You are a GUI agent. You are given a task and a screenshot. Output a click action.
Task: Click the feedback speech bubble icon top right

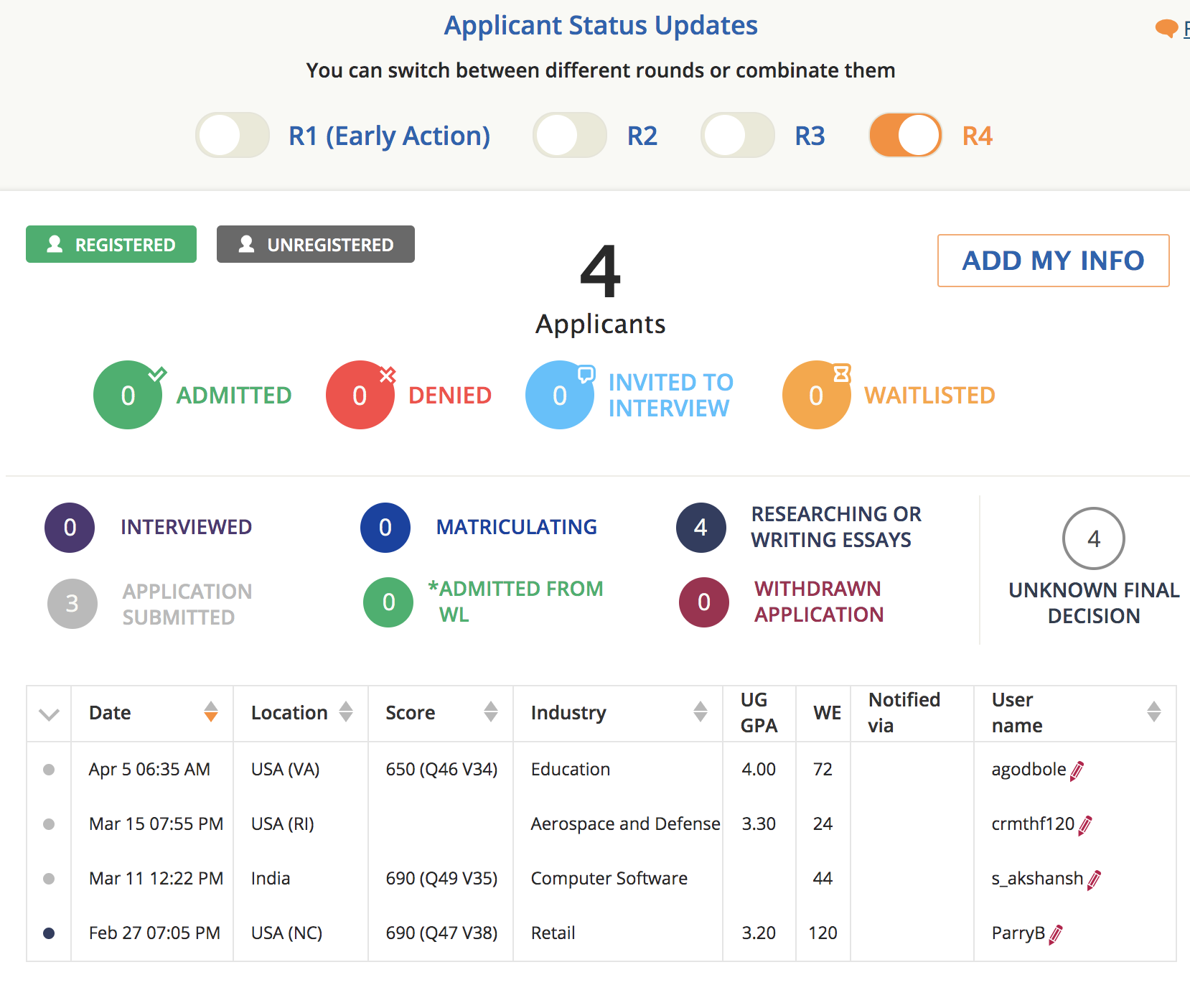pos(1166,27)
